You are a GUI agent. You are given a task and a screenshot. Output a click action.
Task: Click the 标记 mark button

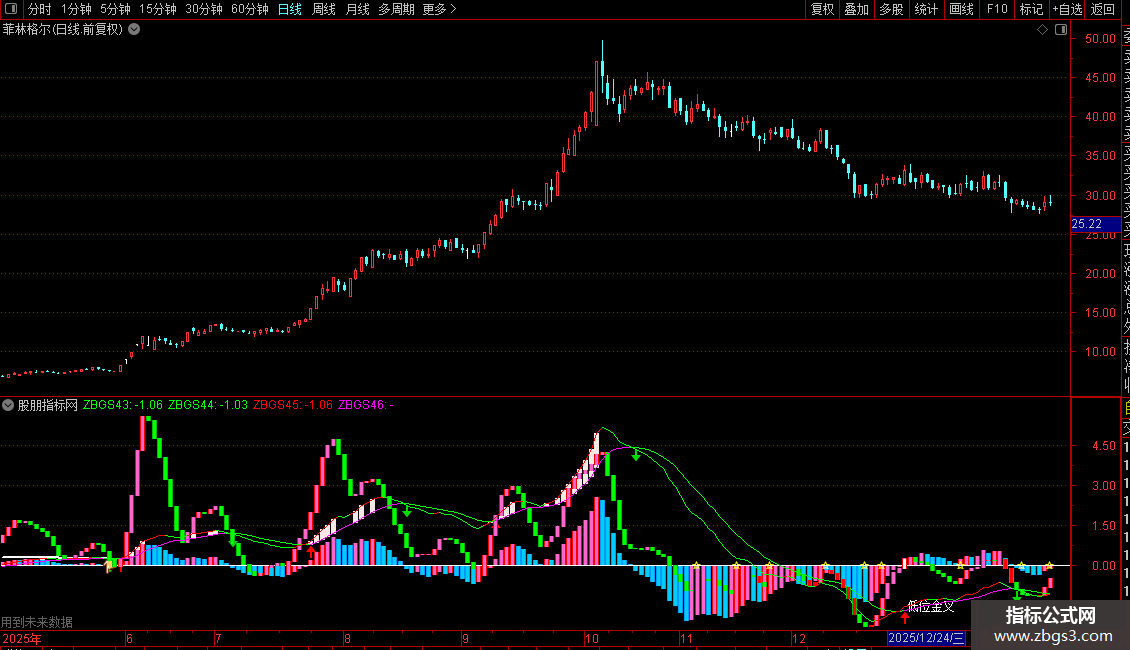pyautogui.click(x=1031, y=9)
